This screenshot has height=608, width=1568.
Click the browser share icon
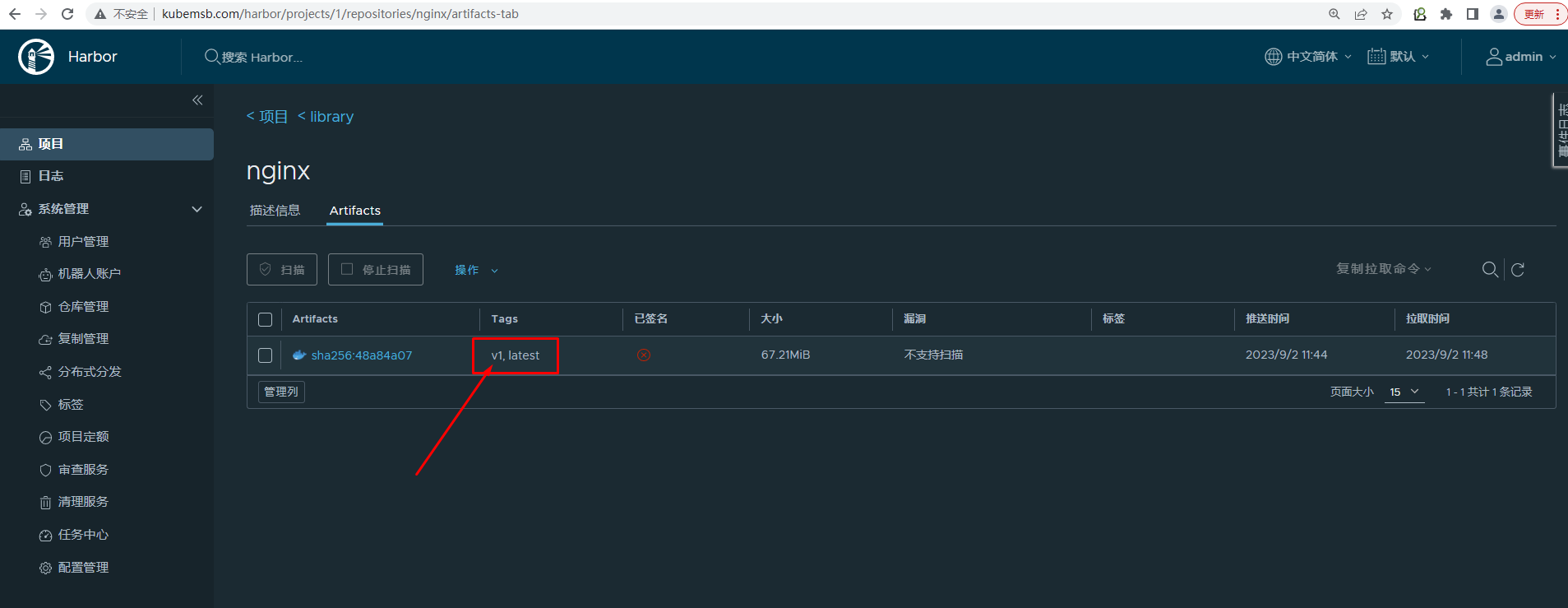click(x=1361, y=14)
